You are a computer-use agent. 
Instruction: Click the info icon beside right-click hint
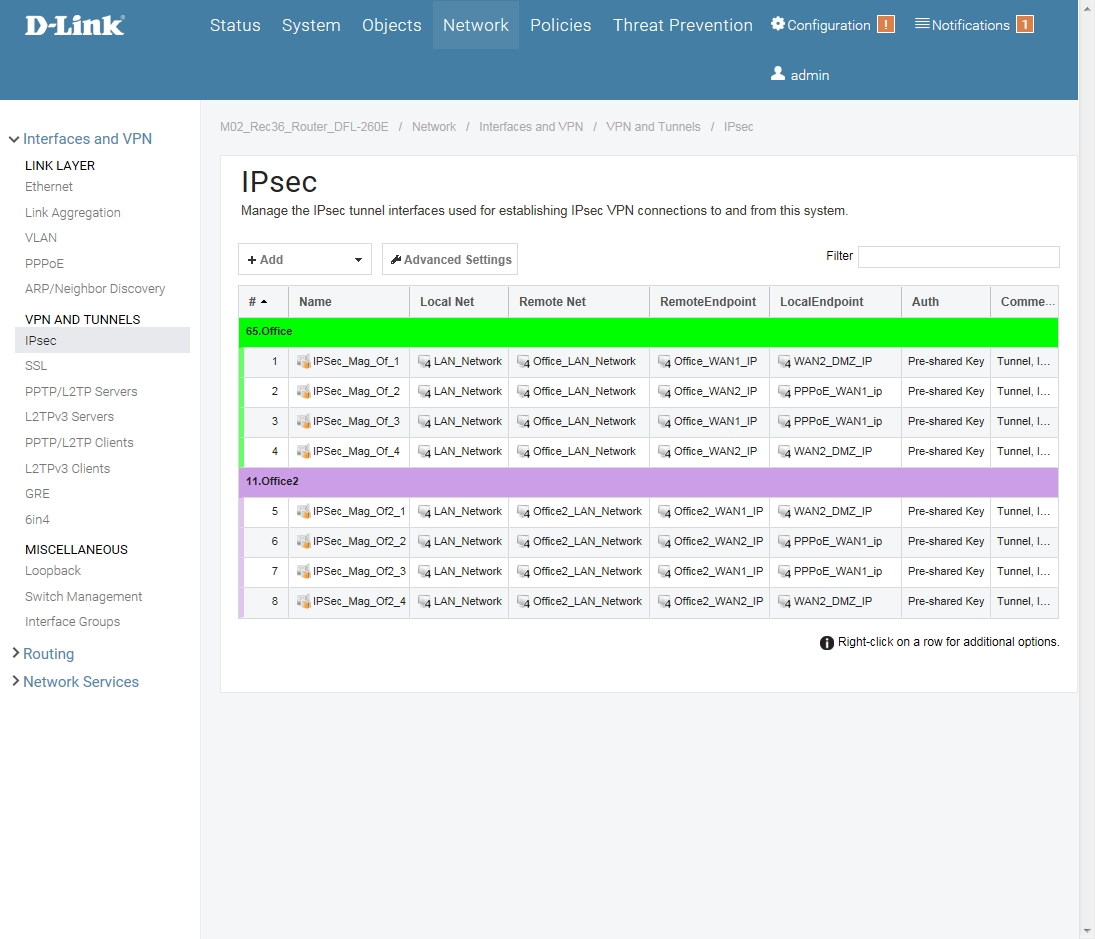[827, 643]
